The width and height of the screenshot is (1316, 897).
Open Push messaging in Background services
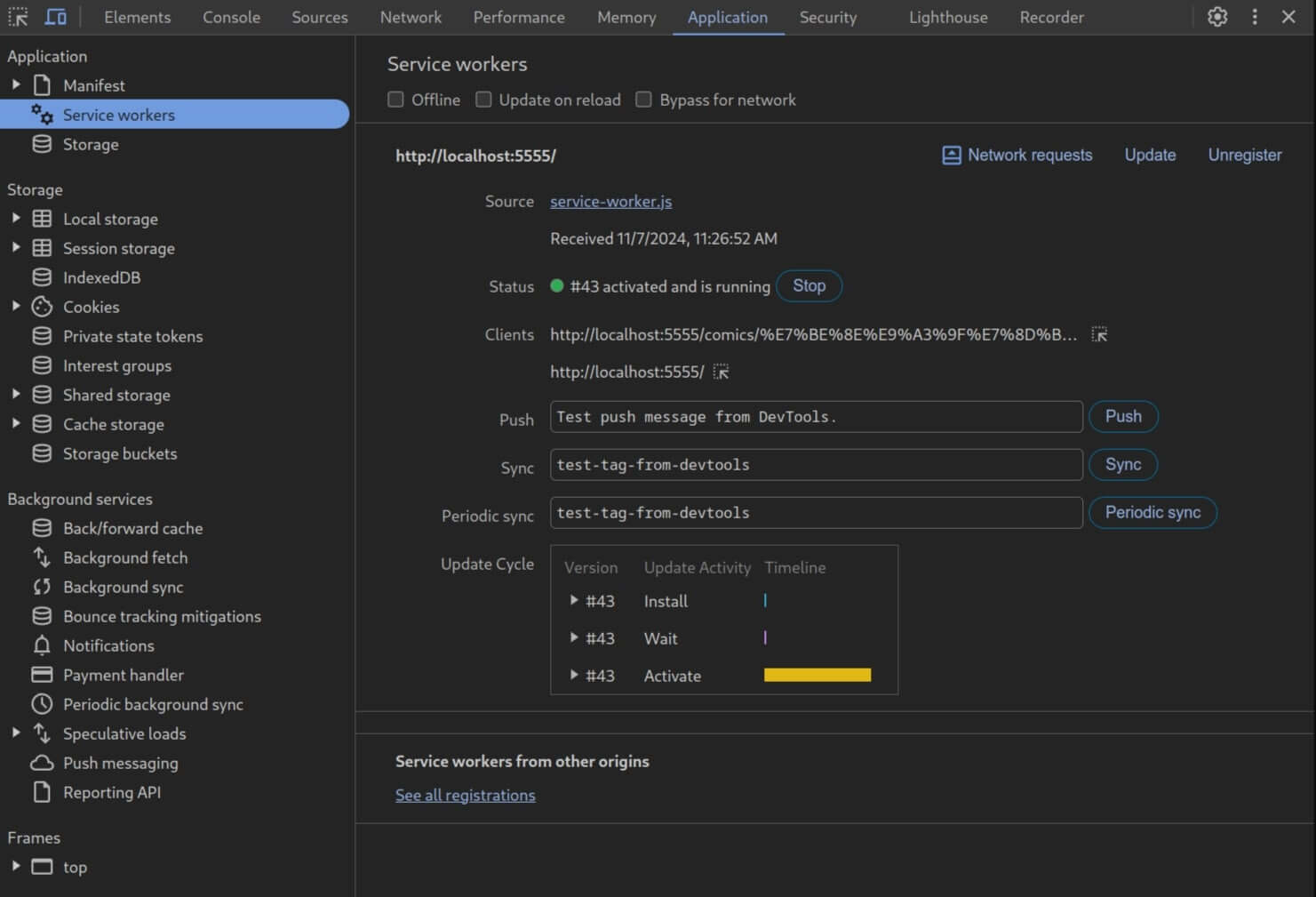click(120, 763)
